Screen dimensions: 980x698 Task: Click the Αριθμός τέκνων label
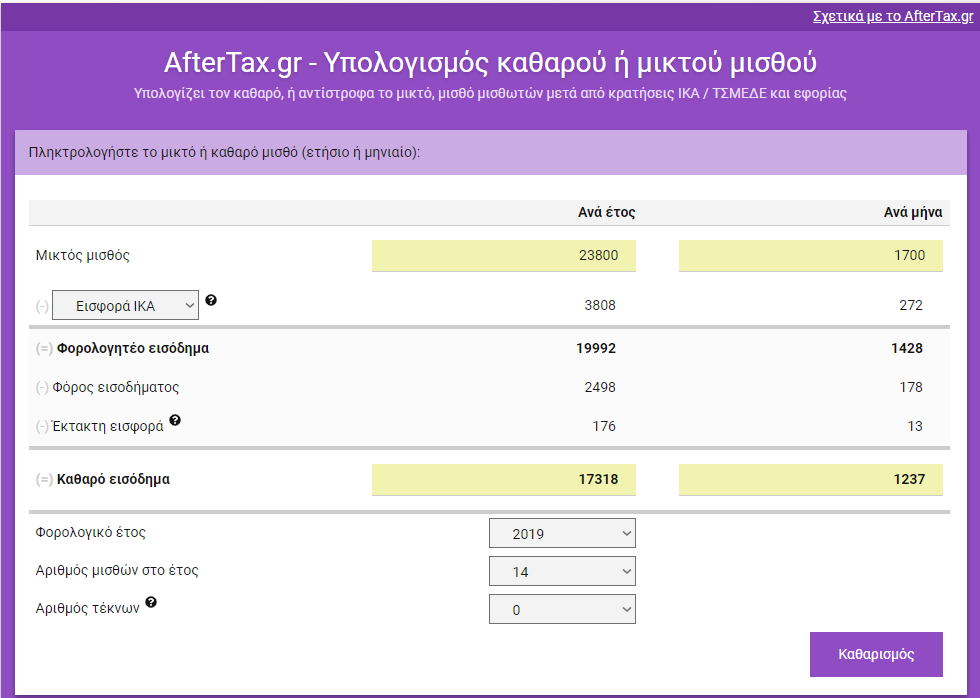(x=88, y=609)
